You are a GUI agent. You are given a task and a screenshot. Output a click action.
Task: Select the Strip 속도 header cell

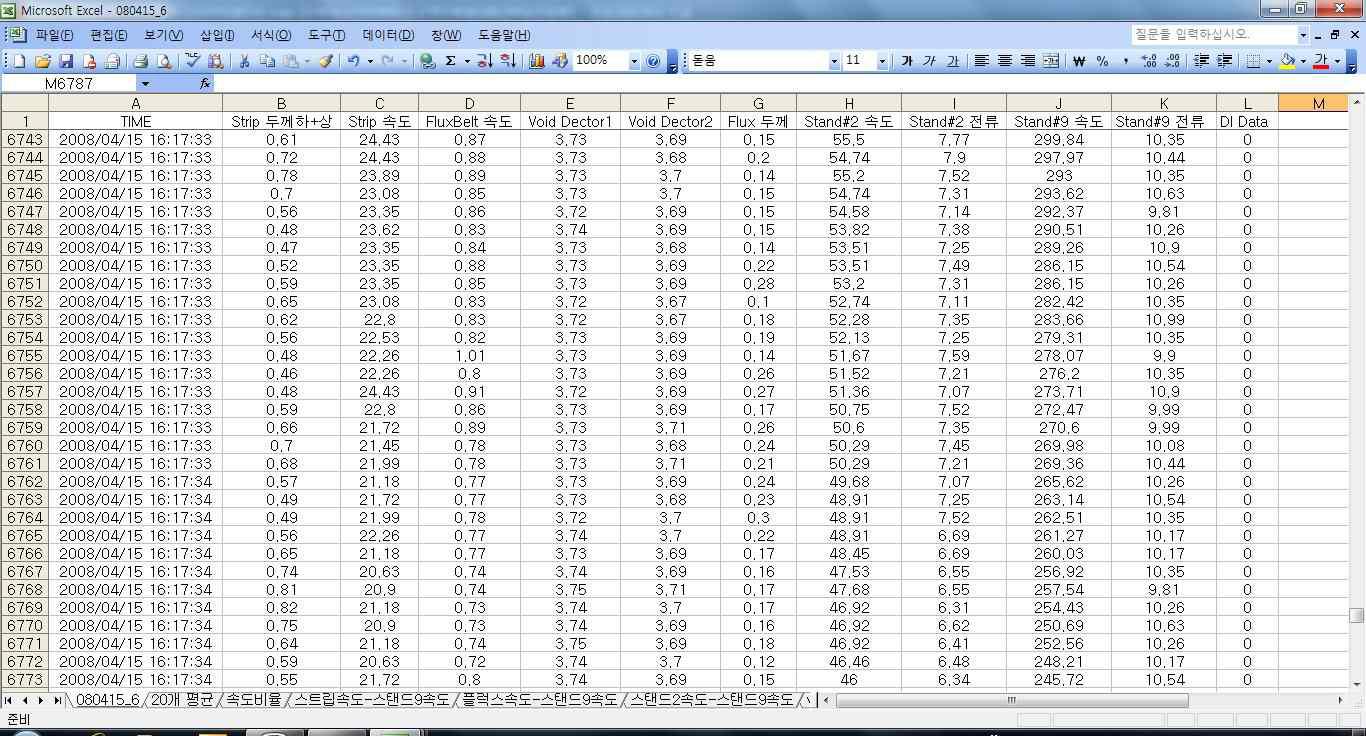[380, 121]
